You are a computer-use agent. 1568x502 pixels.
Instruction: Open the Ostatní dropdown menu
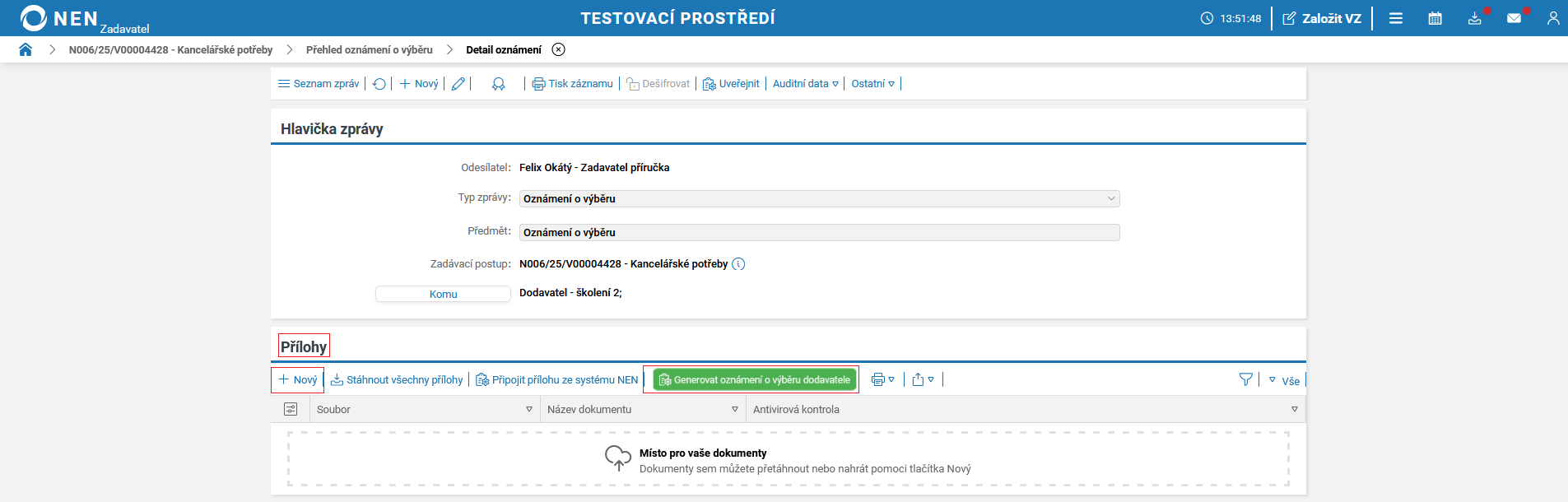click(x=872, y=84)
